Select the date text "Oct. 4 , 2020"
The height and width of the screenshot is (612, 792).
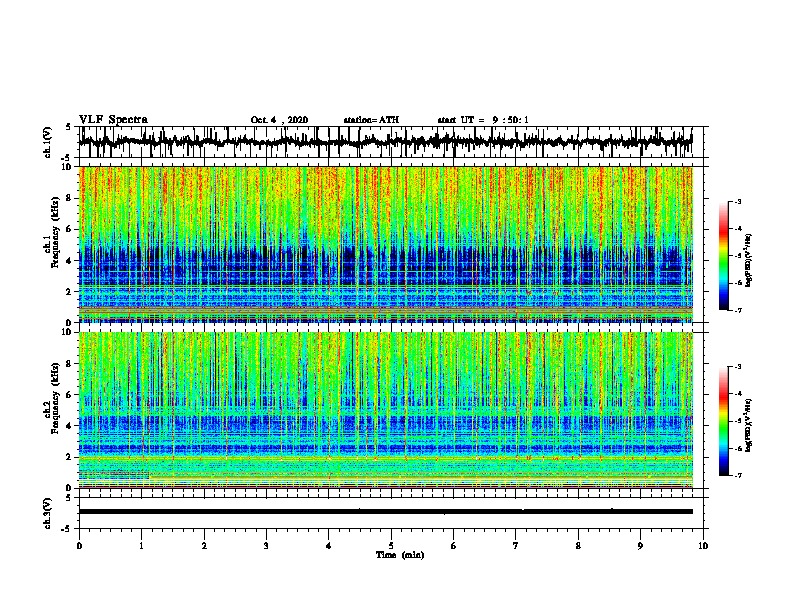click(279, 120)
